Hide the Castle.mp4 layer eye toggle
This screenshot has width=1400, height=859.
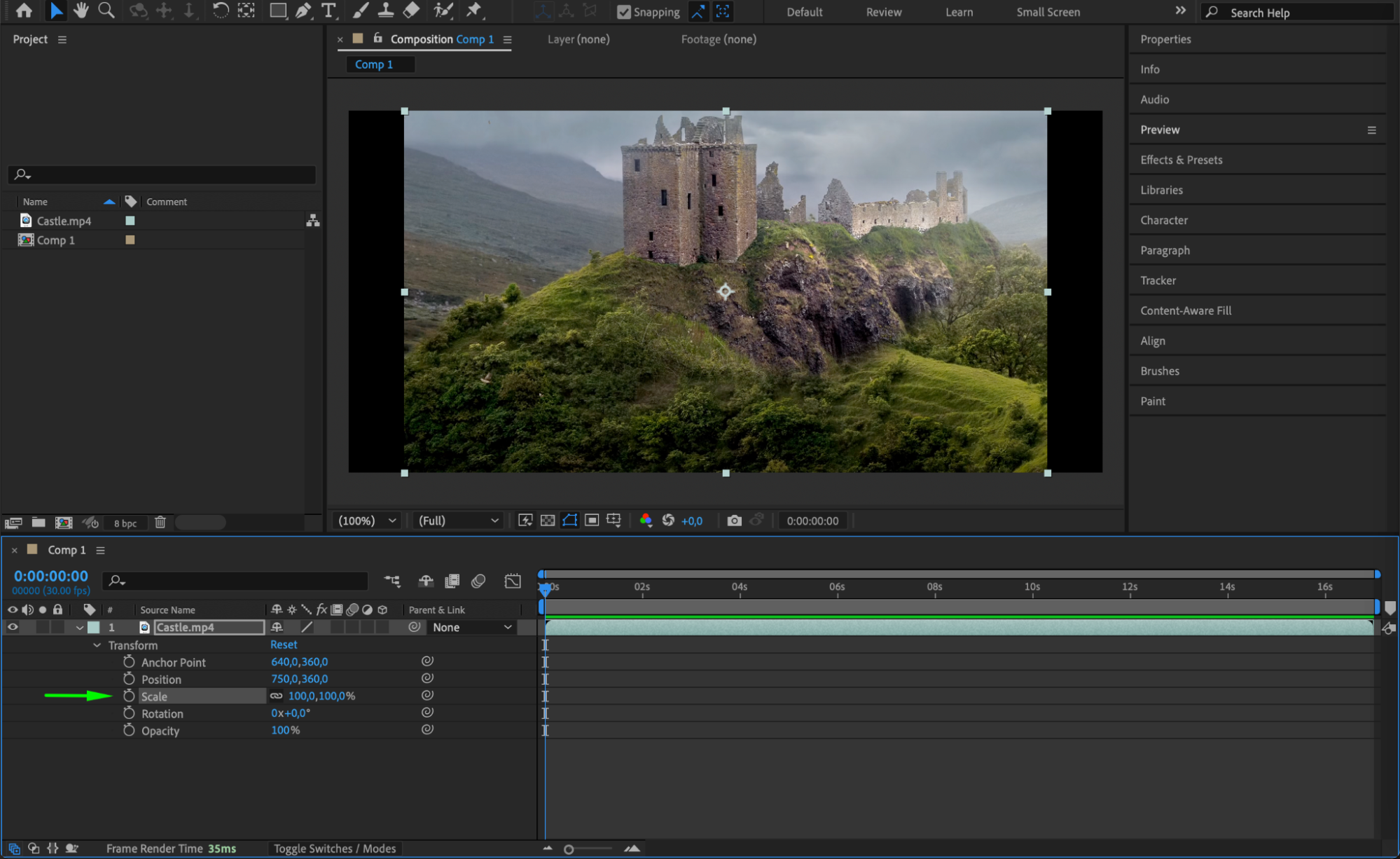(13, 627)
